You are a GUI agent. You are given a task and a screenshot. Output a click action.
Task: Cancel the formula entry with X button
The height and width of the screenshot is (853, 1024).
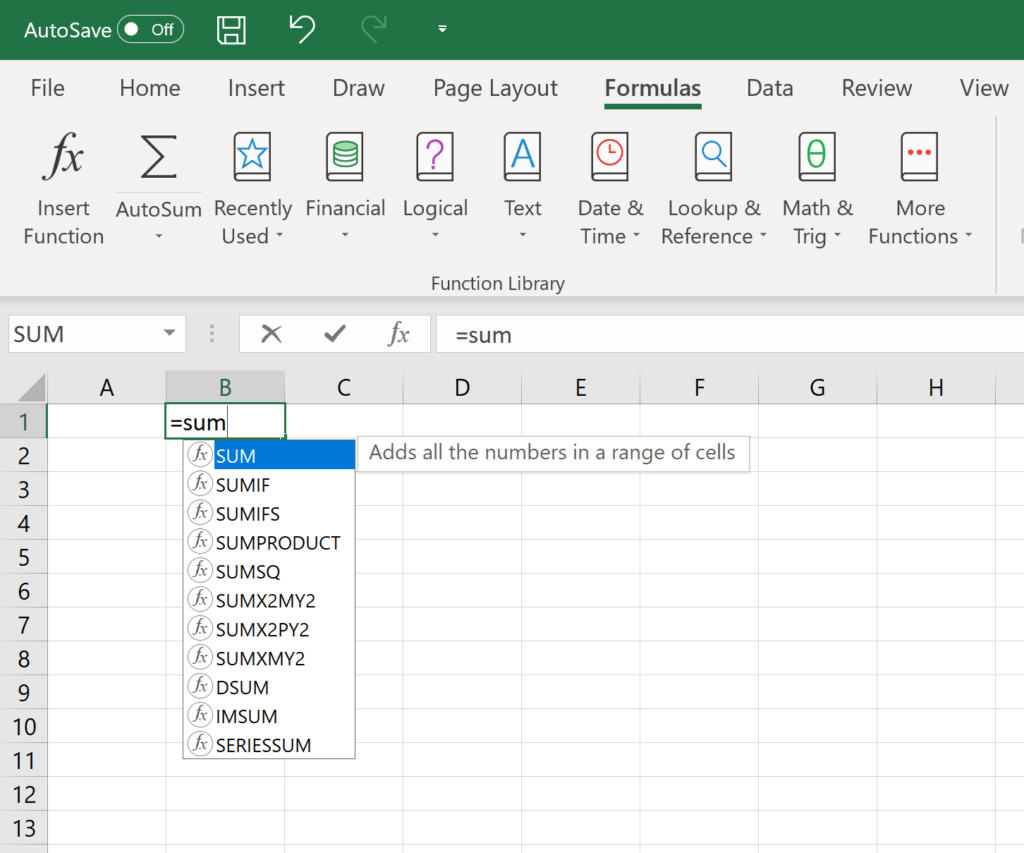click(x=271, y=334)
